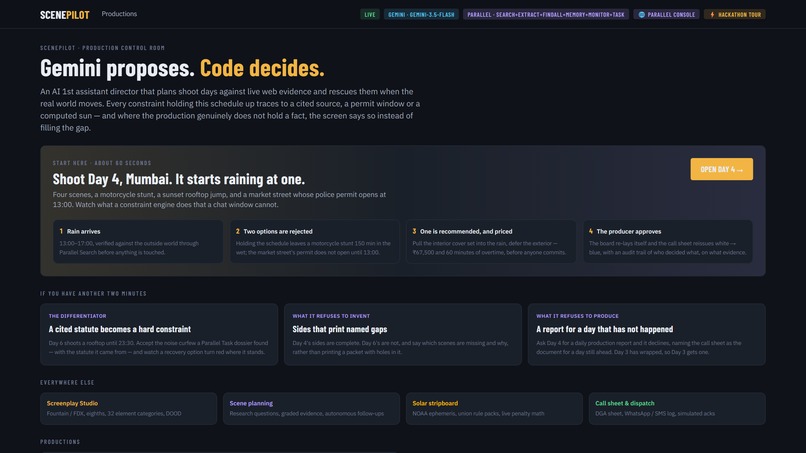Viewport: 806px width, 453px height.
Task: Select the Rain arrives step card
Action: pyautogui.click(x=138, y=242)
